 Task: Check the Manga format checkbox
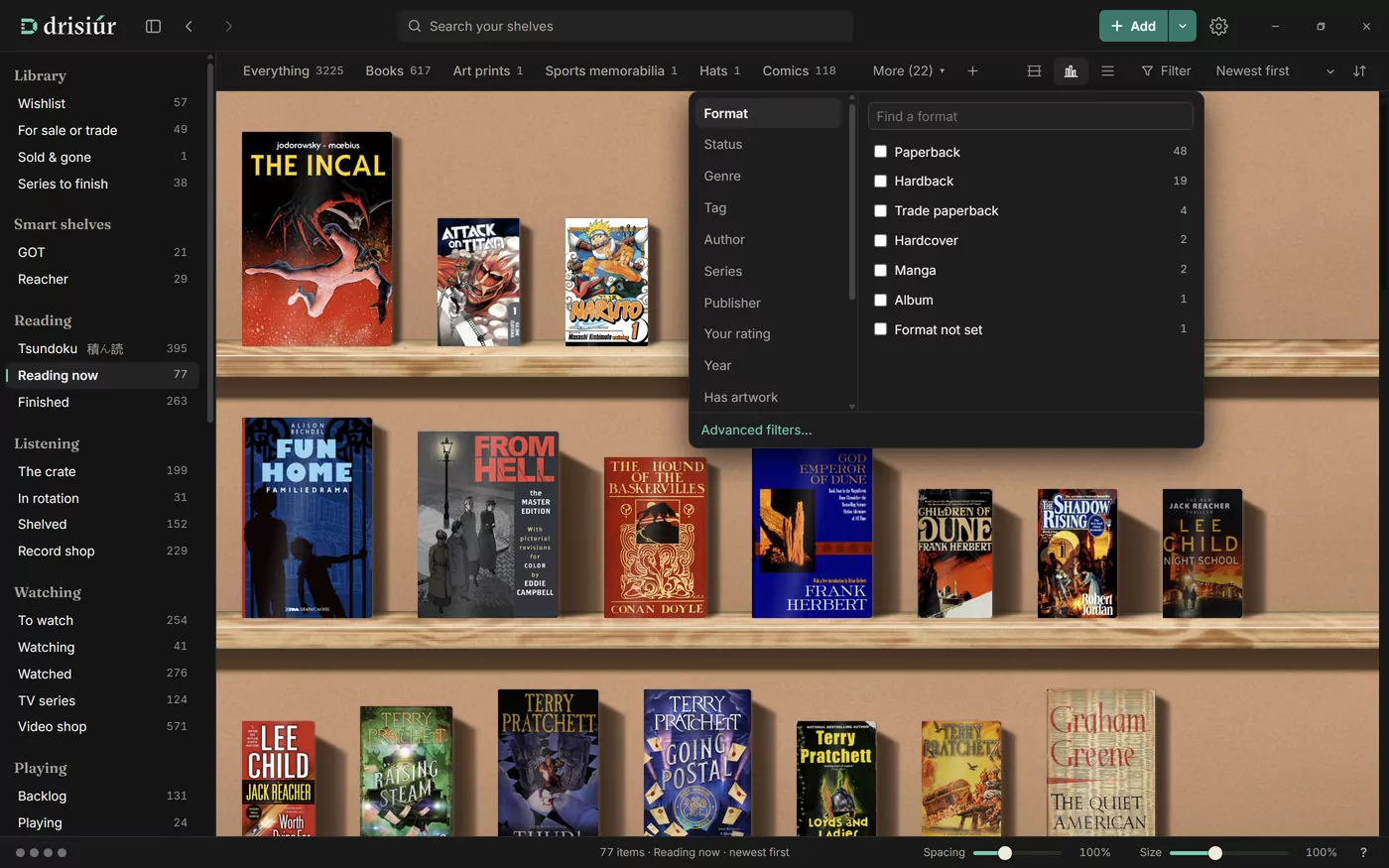pyautogui.click(x=880, y=270)
